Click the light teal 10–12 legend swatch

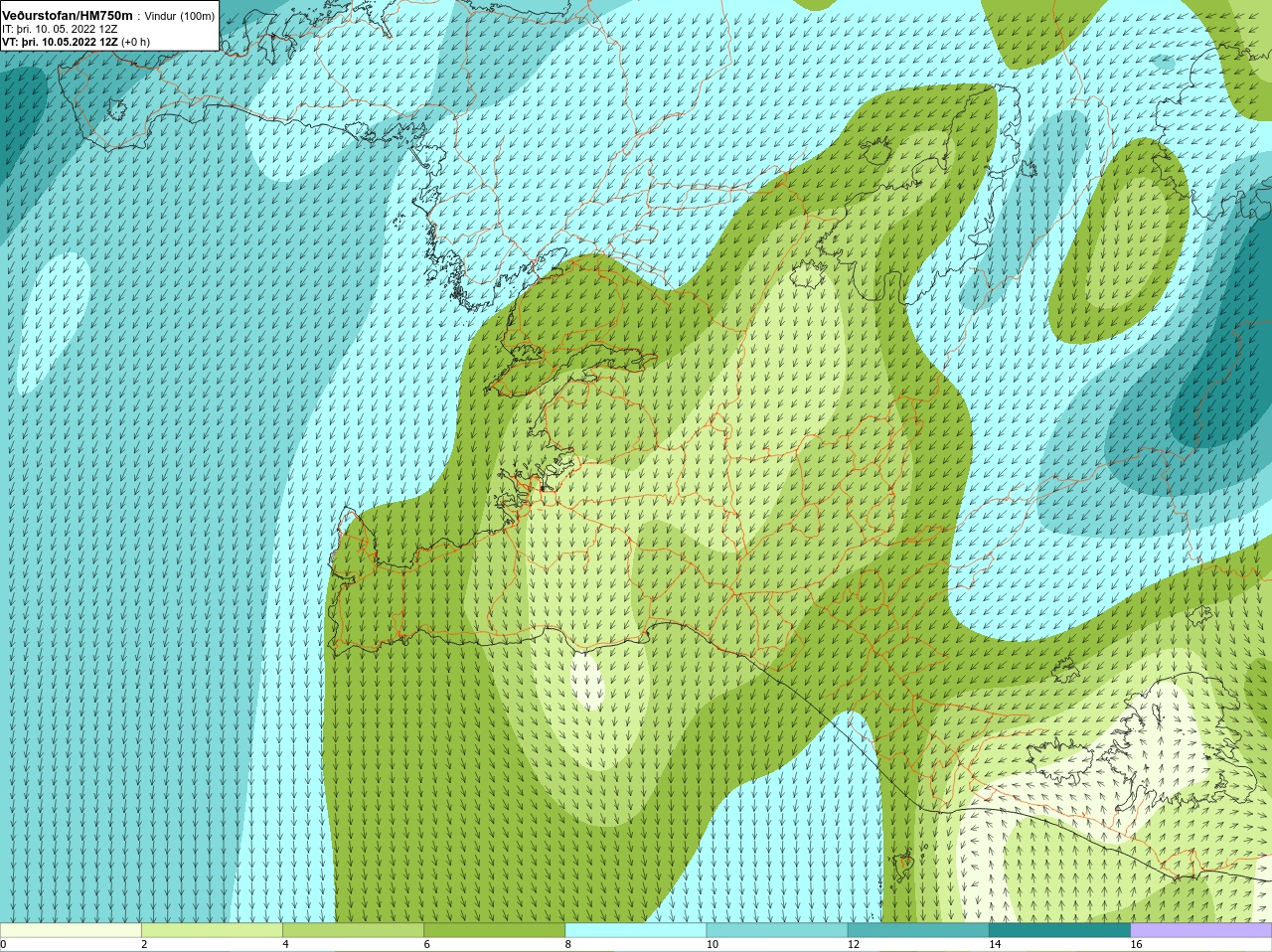pyautogui.click(x=777, y=930)
